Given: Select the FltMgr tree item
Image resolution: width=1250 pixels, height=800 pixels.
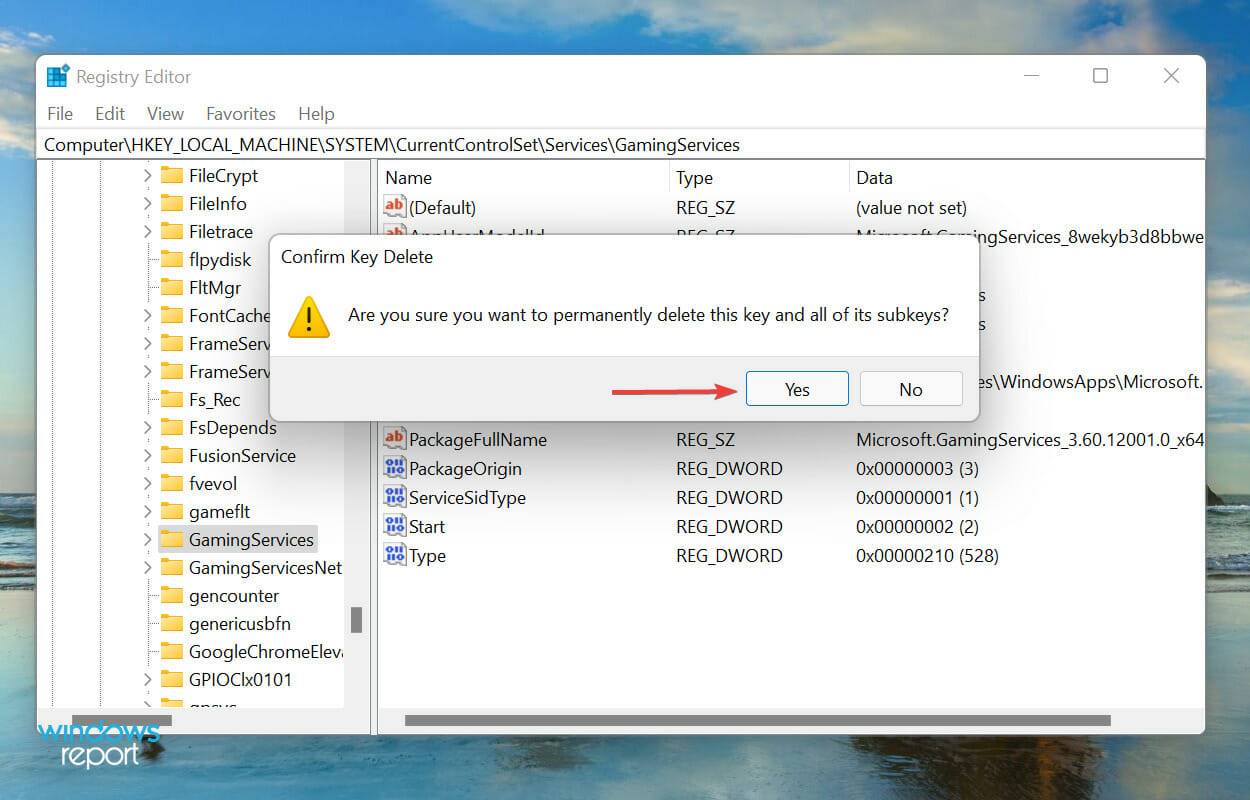Looking at the screenshot, I should click(x=215, y=287).
